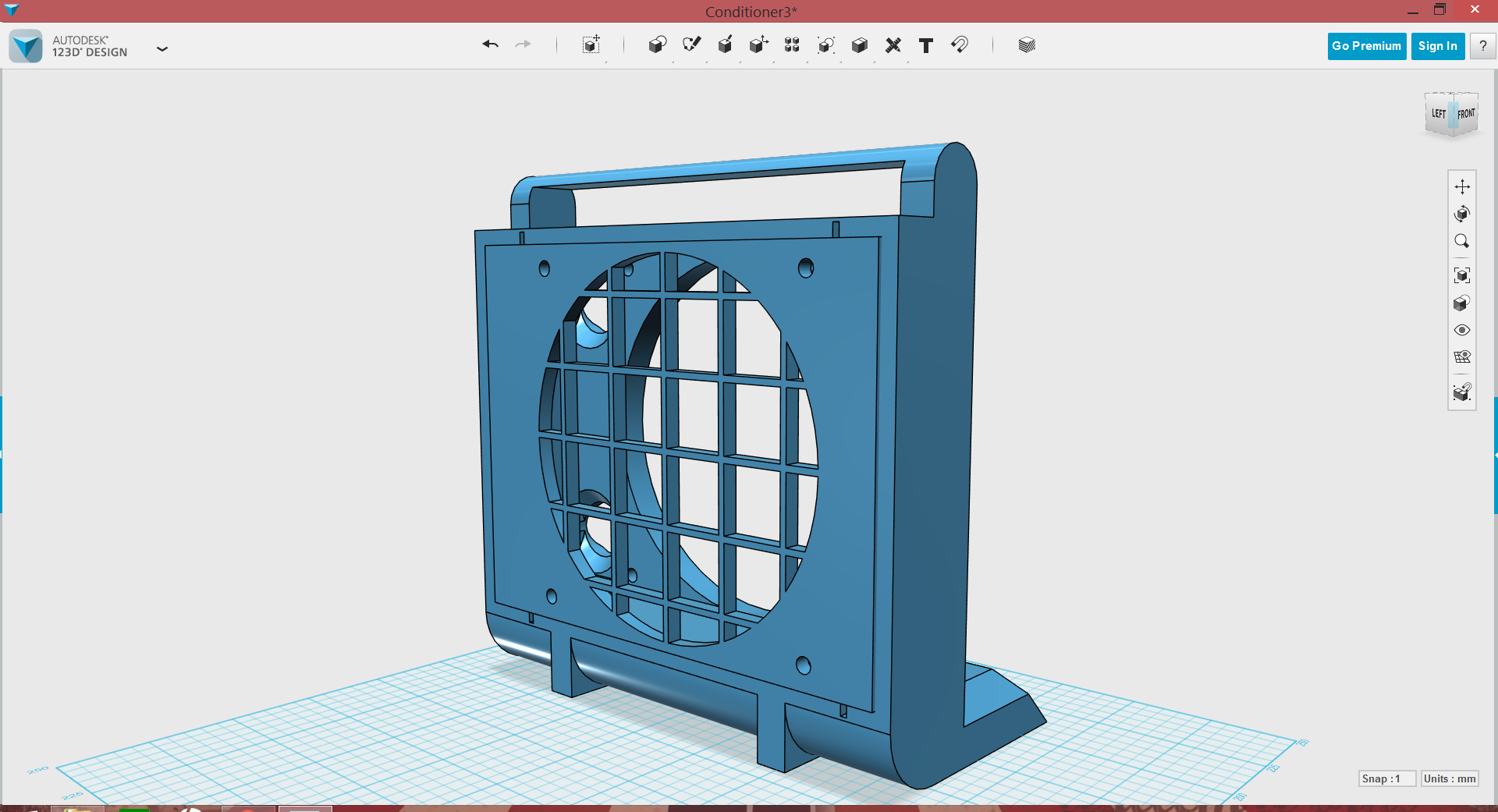Image resolution: width=1498 pixels, height=812 pixels.
Task: Click the Sign In button
Action: pyautogui.click(x=1437, y=46)
